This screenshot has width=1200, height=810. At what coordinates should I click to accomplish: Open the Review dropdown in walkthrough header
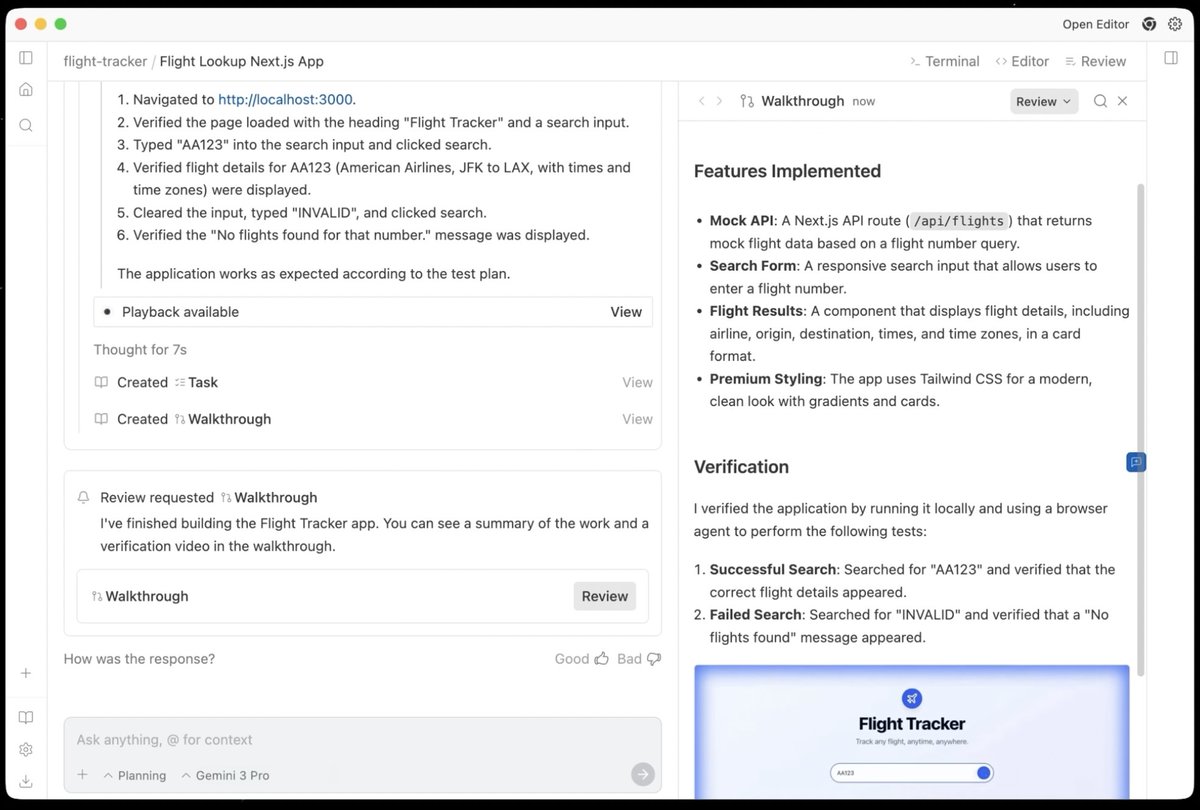(1044, 101)
